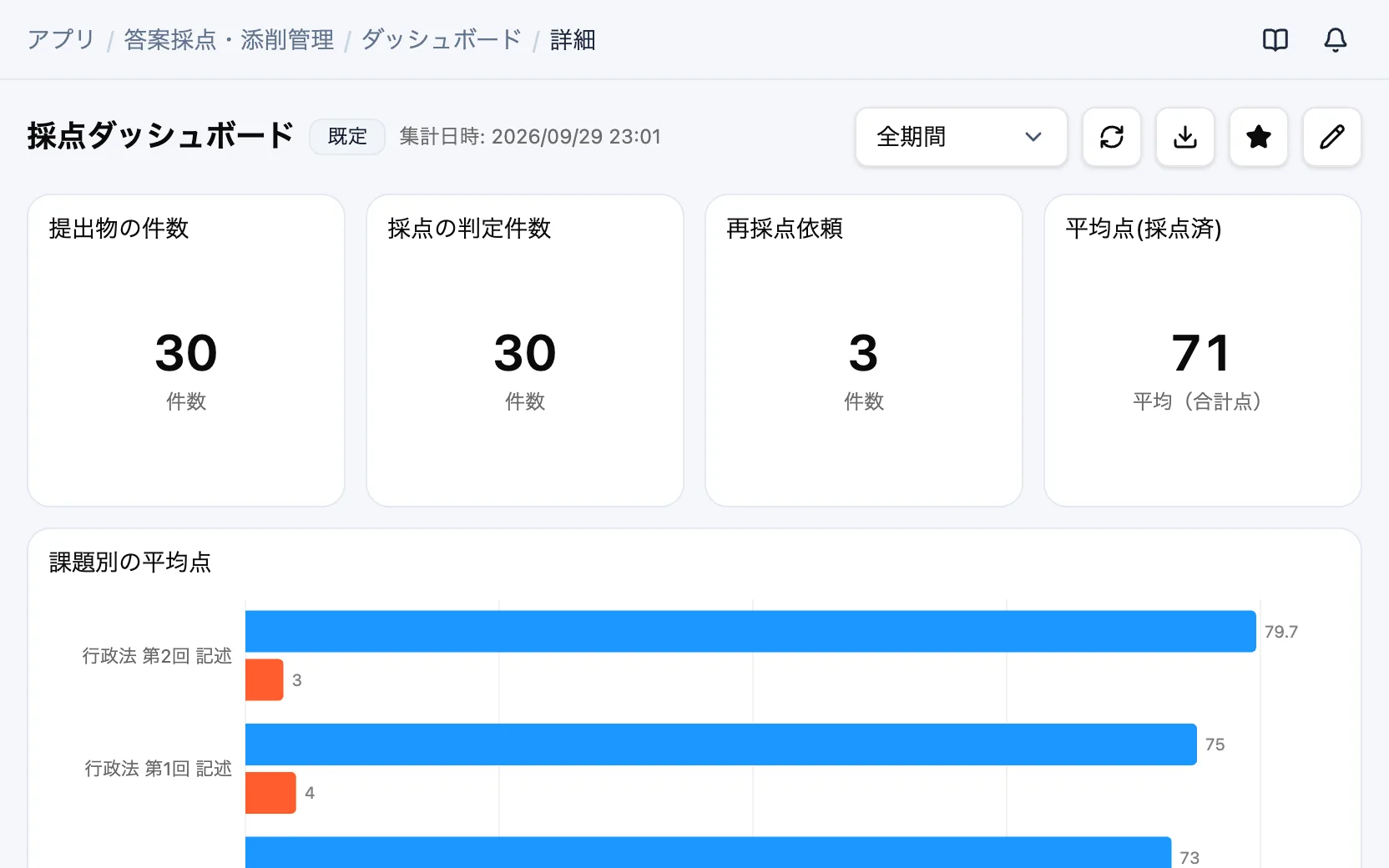Download the dashboard export

1185,137
